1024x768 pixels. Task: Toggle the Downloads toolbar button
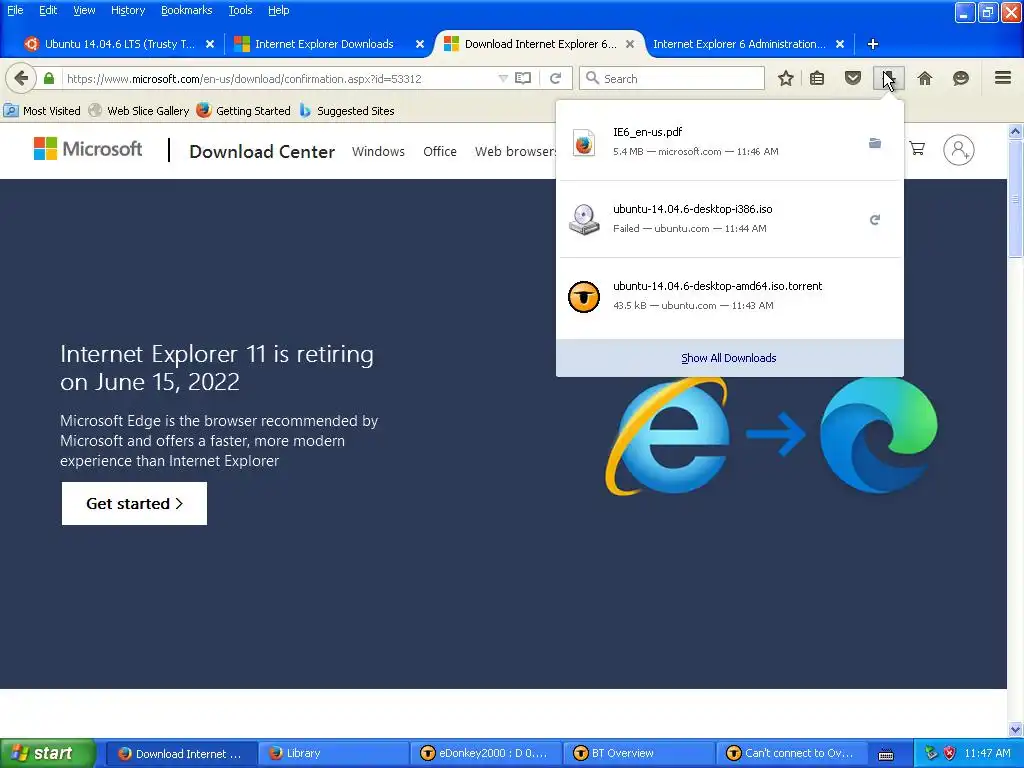[x=888, y=78]
